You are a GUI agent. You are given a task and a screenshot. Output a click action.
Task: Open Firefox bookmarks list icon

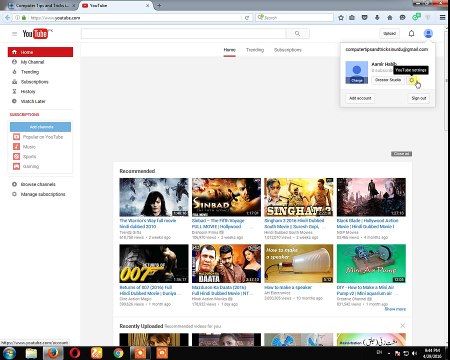[x=352, y=18]
